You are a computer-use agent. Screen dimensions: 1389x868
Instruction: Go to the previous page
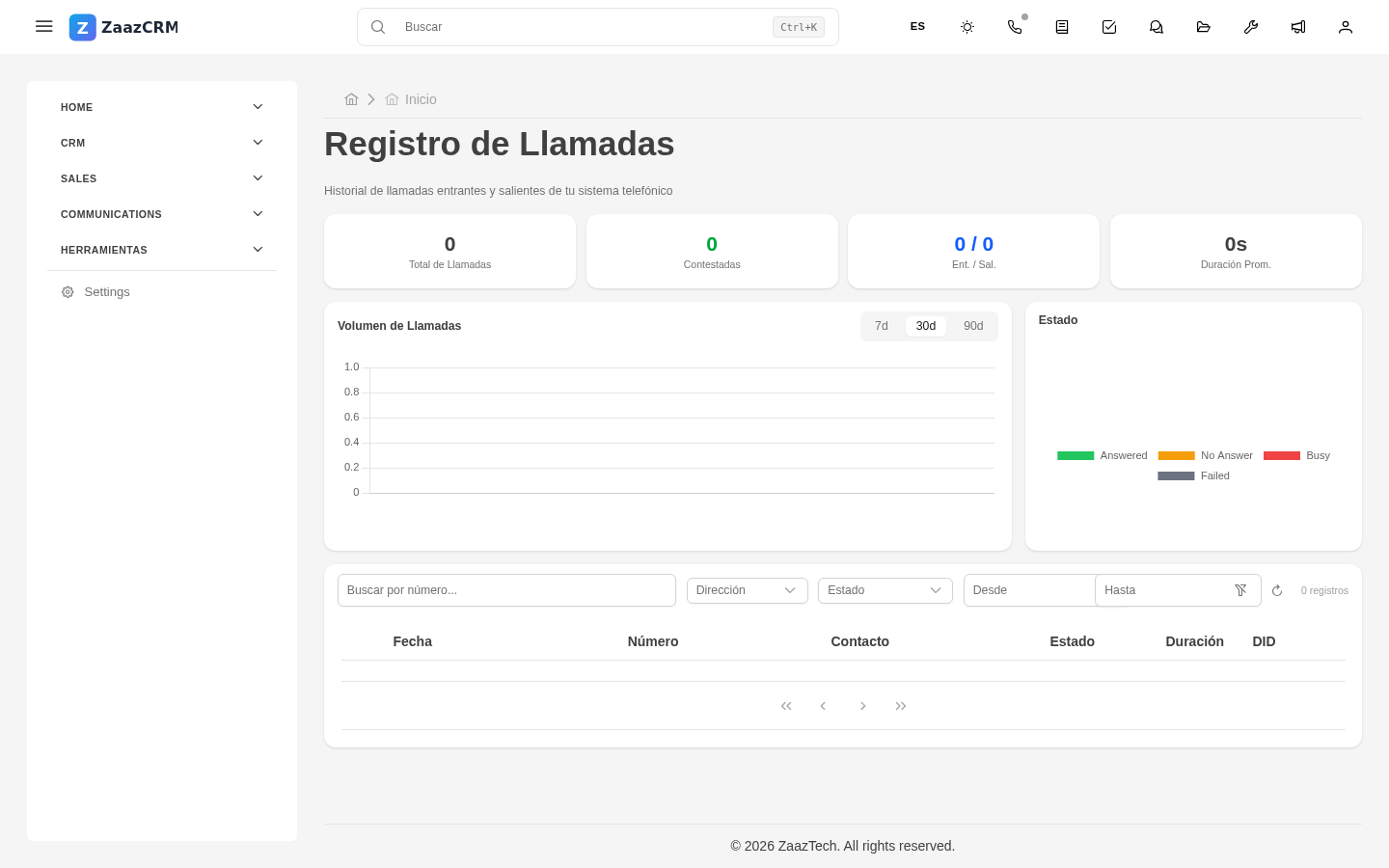pyautogui.click(x=823, y=706)
